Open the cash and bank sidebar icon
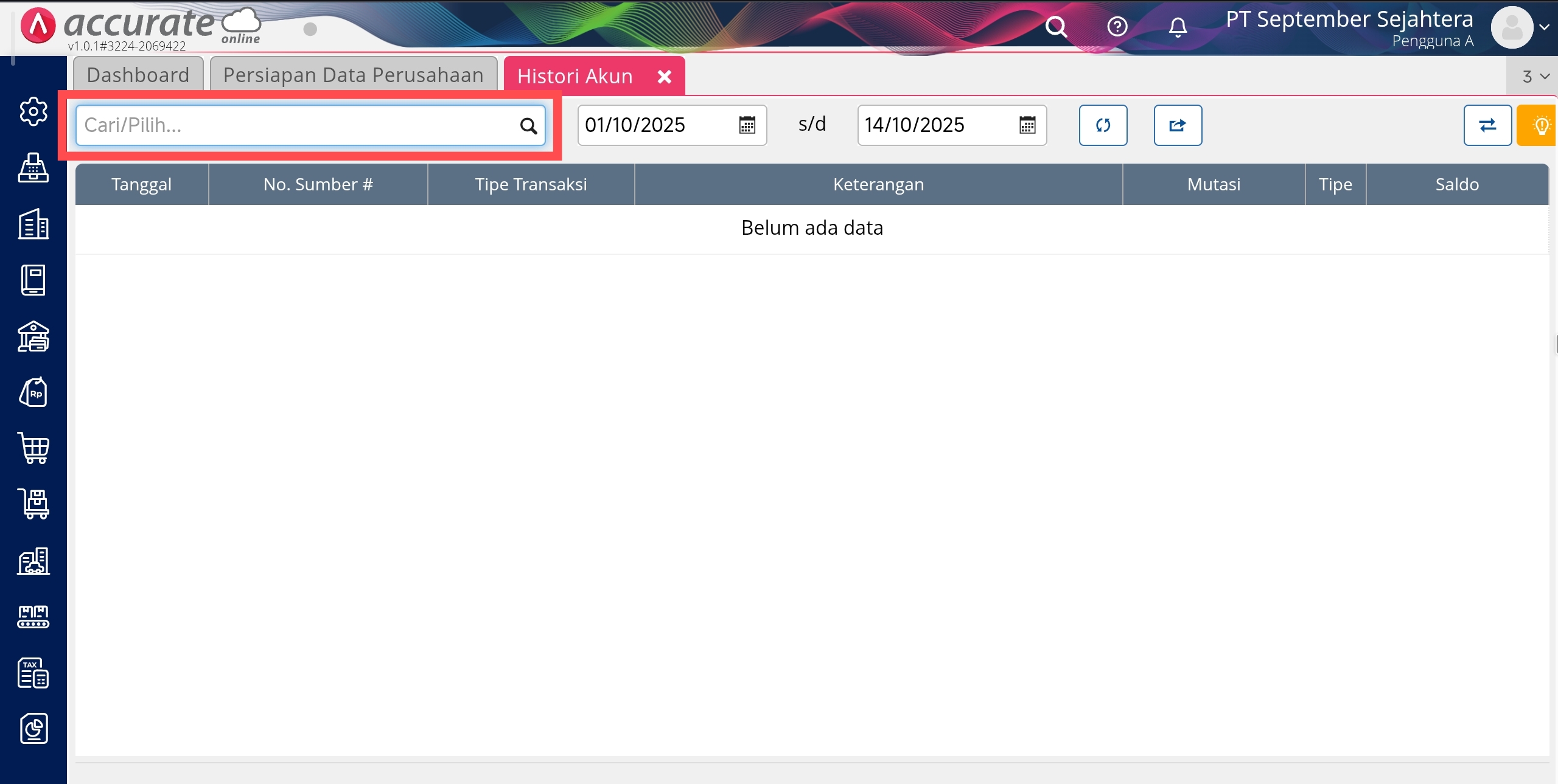The height and width of the screenshot is (784, 1558). [33, 336]
